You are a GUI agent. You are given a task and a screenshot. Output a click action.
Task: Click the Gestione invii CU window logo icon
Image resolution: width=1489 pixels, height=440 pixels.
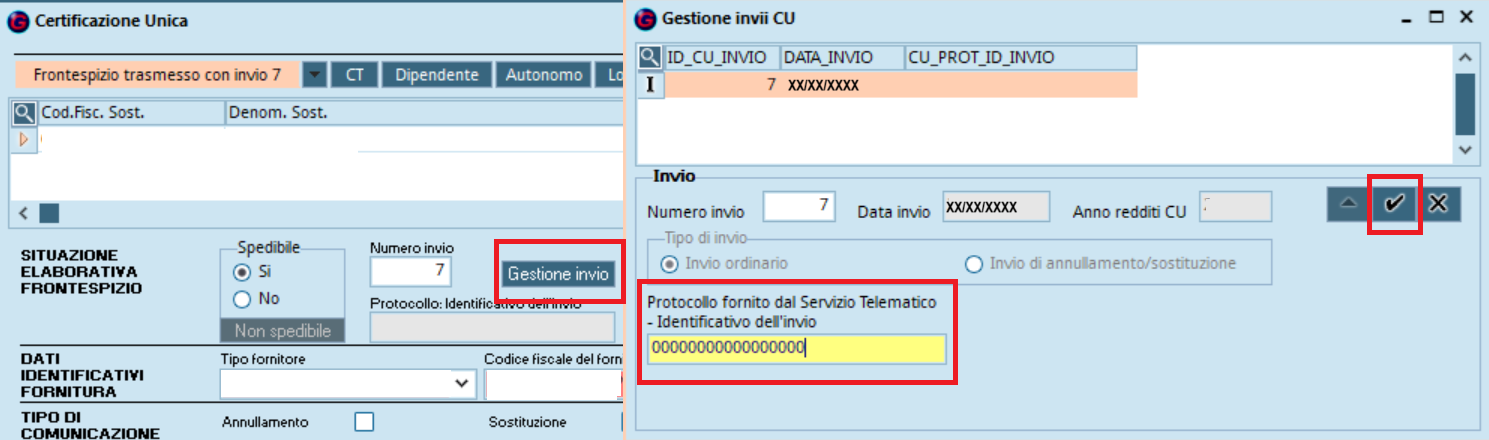pos(646,18)
